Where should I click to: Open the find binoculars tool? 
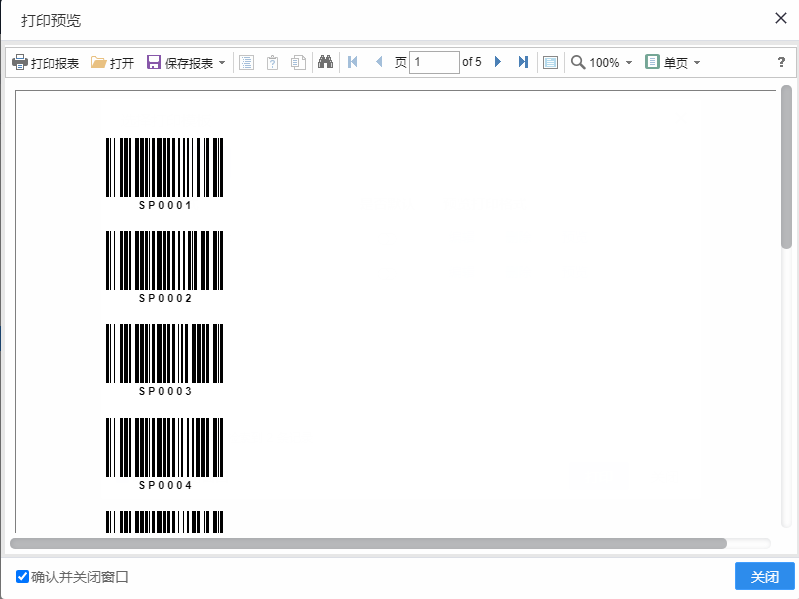point(325,62)
